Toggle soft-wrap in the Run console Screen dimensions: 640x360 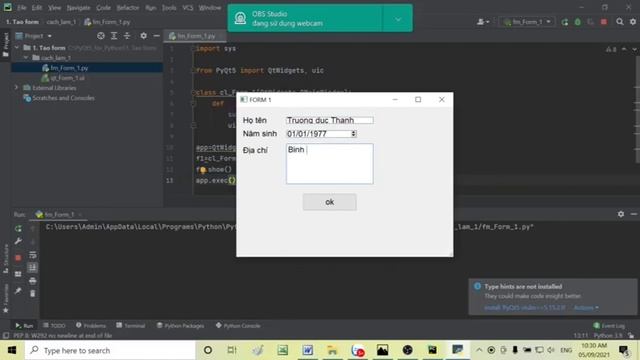point(33,255)
